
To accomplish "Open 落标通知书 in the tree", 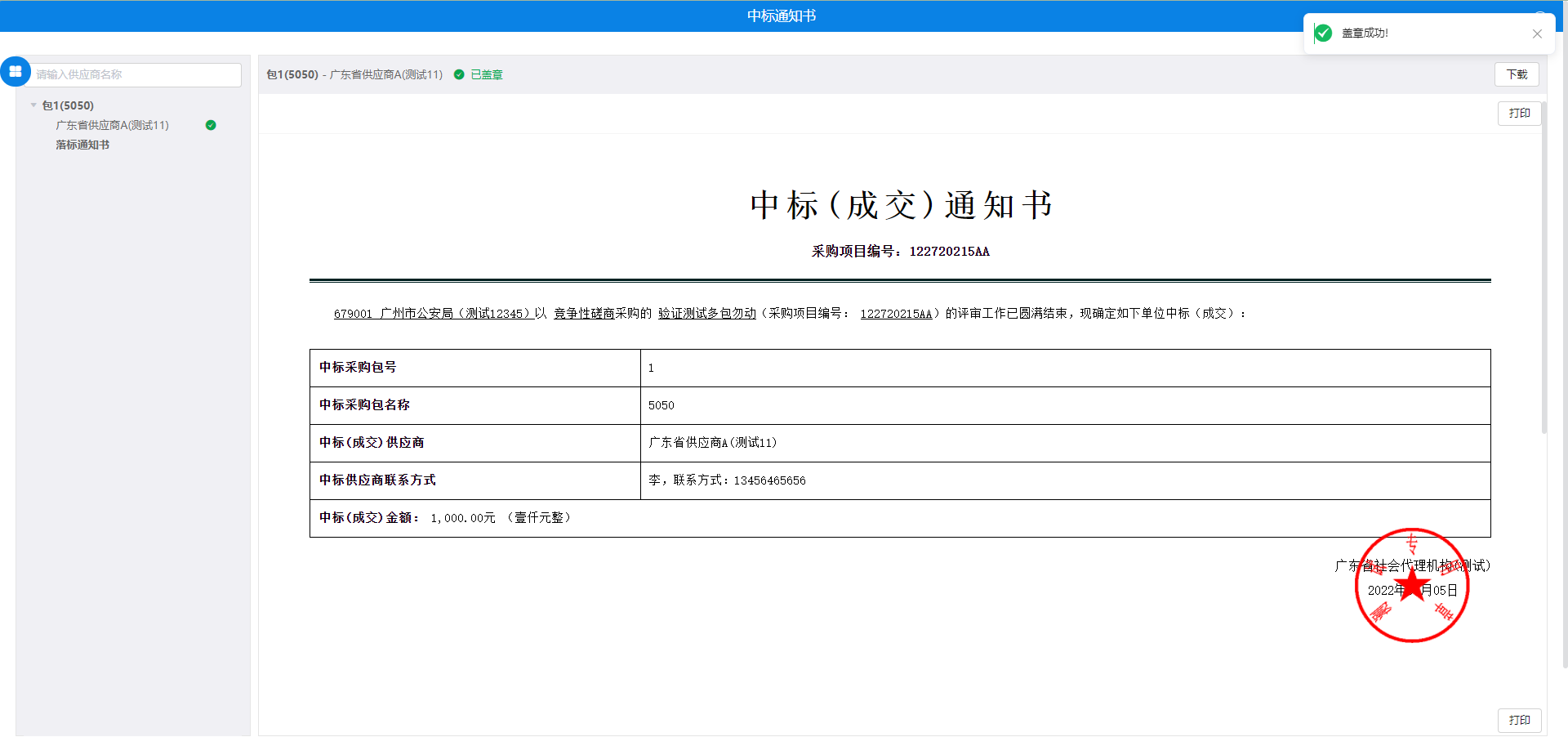I will [x=82, y=145].
